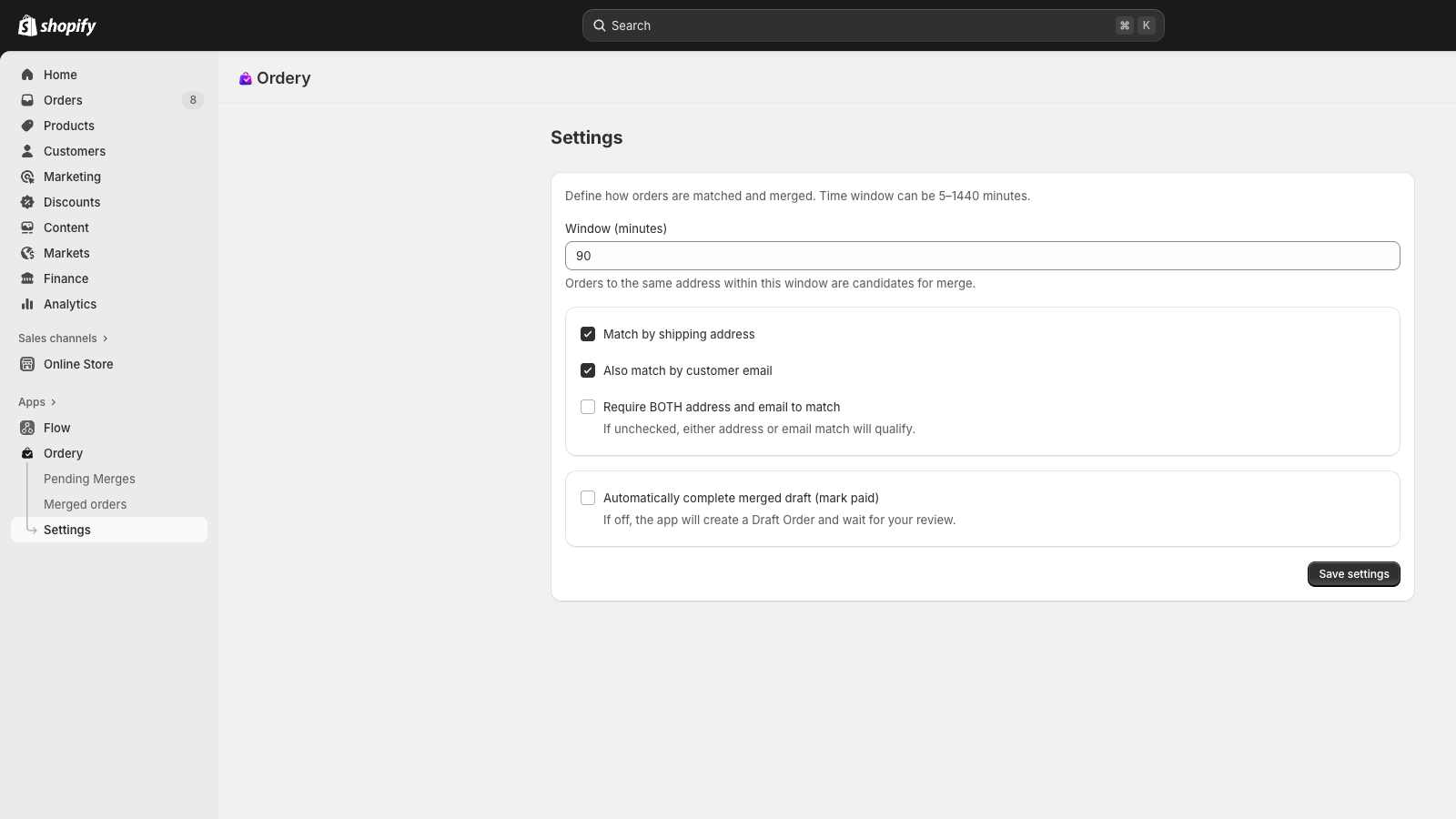Click the Customers person icon
The width and height of the screenshot is (1456, 819).
tap(27, 151)
